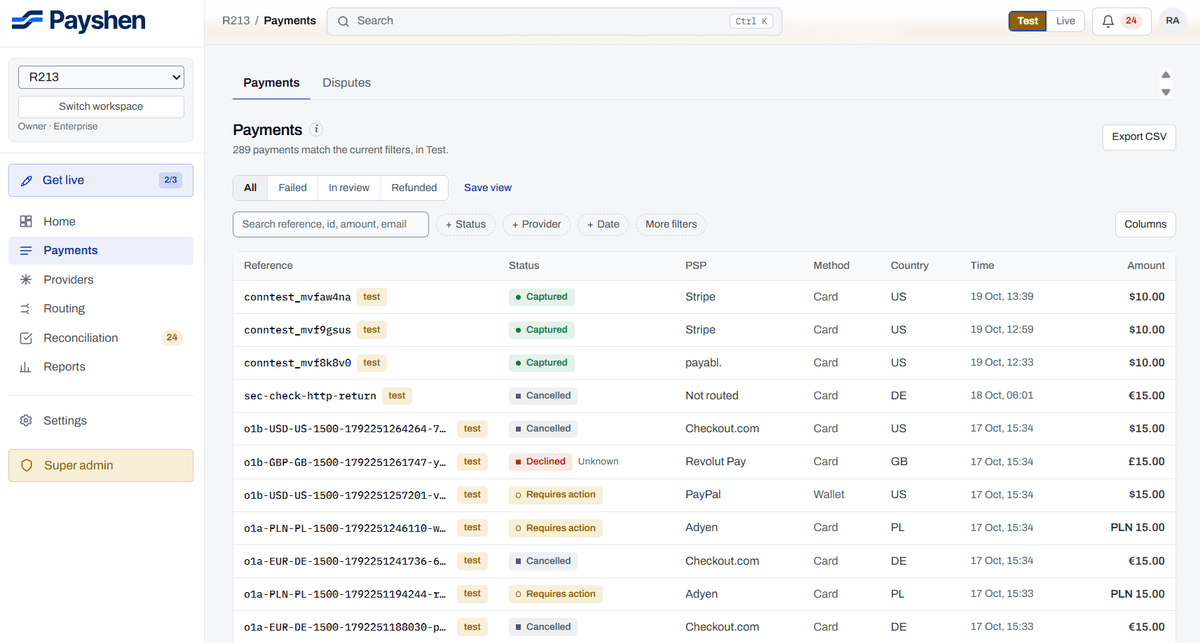Click Switch workspace button
The image size is (1200, 643).
pos(101,107)
